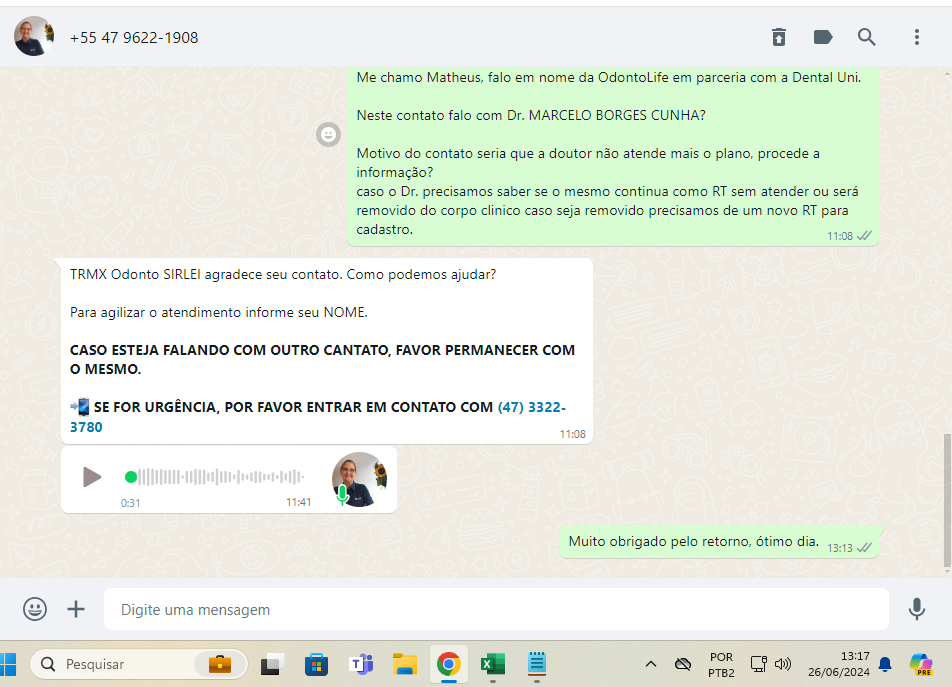
Task: Toggle the volume speaker icon in tray
Action: coord(783,664)
